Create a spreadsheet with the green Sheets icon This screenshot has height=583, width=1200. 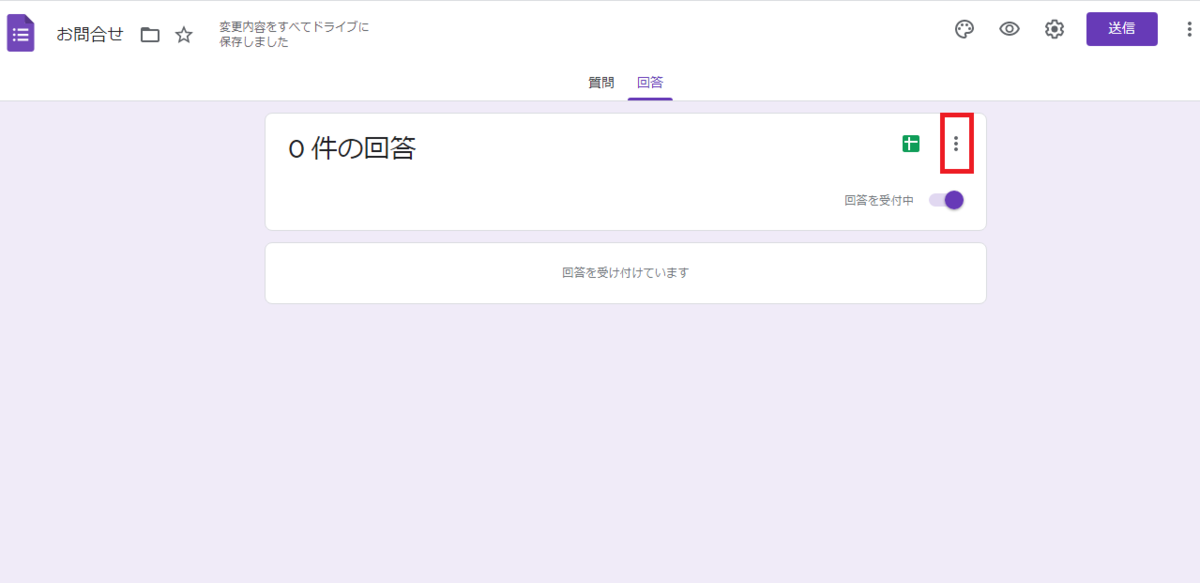click(x=910, y=144)
